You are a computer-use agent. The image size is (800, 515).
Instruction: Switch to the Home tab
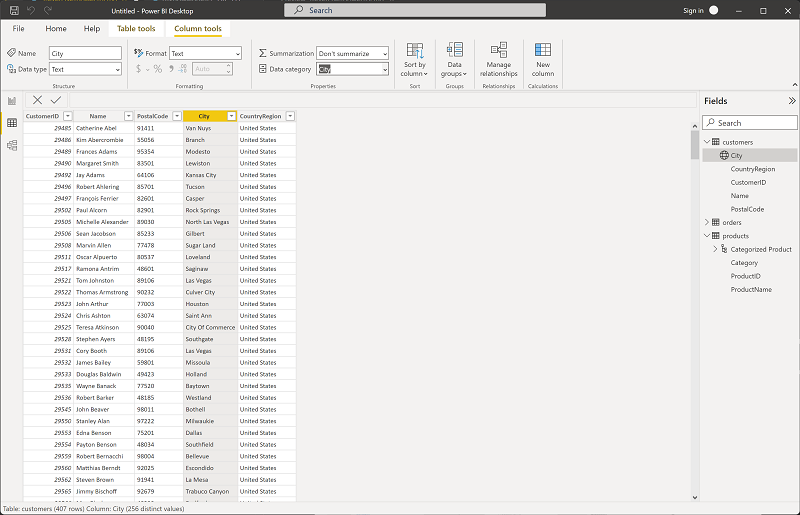(x=56, y=29)
